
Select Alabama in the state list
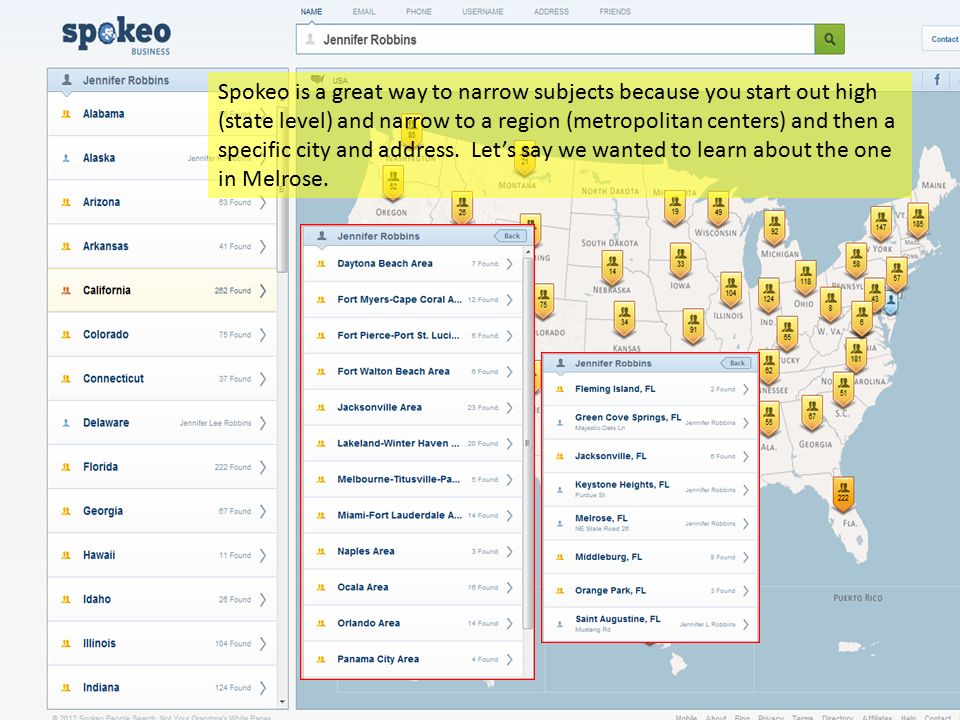162,114
